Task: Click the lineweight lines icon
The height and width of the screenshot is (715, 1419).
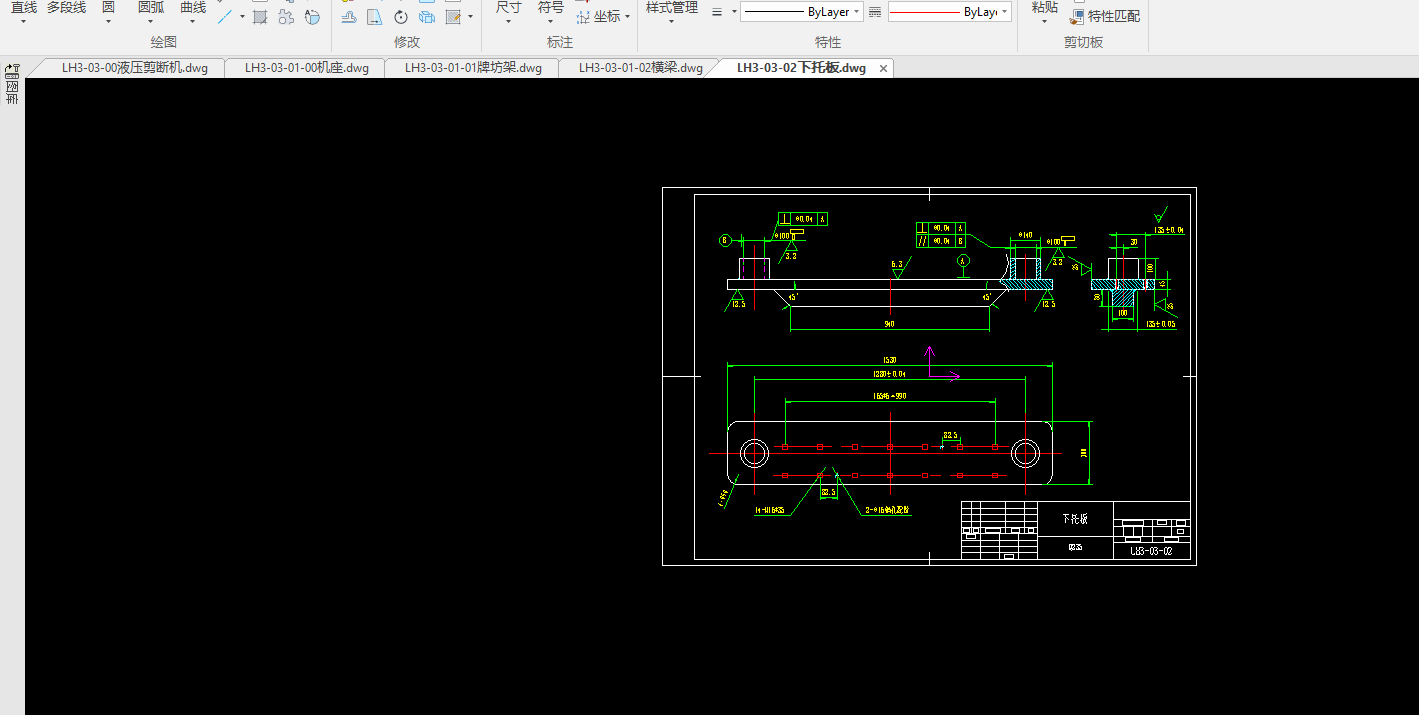Action: (717, 12)
